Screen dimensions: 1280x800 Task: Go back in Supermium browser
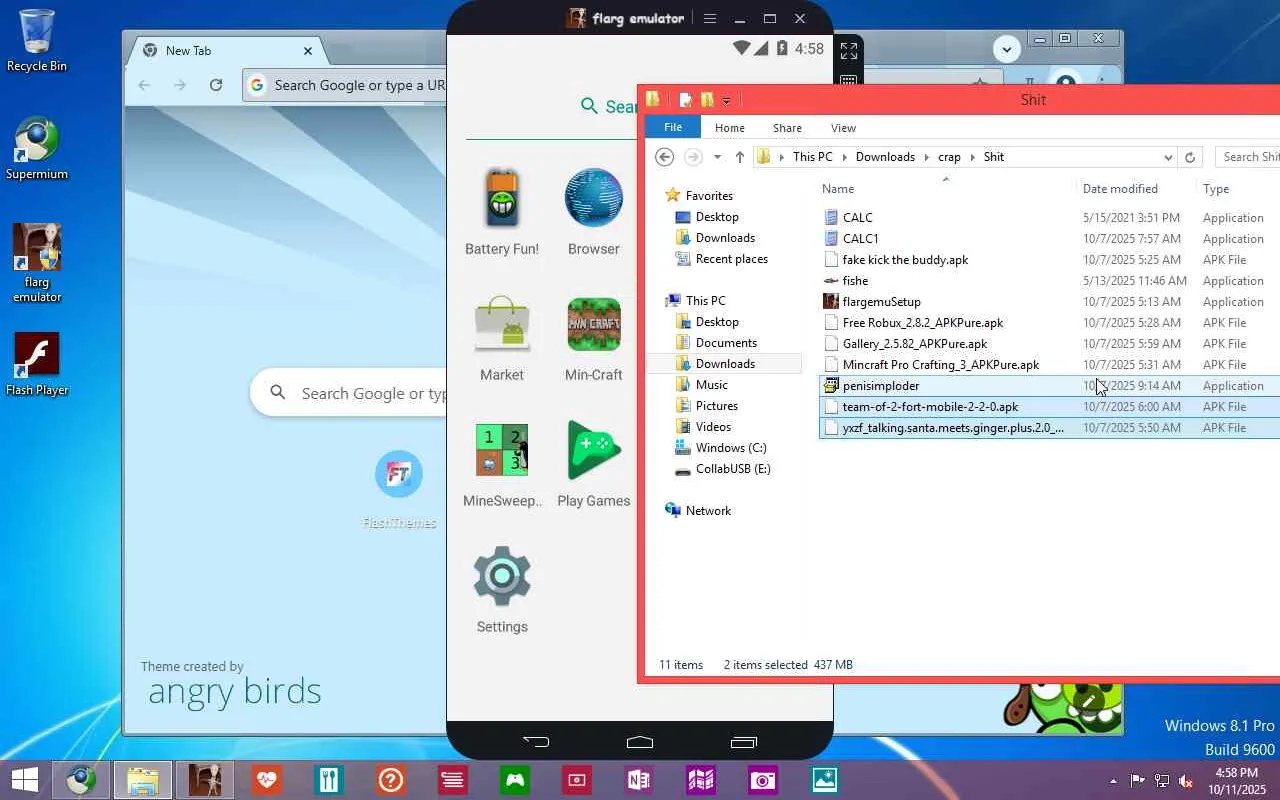[144, 85]
